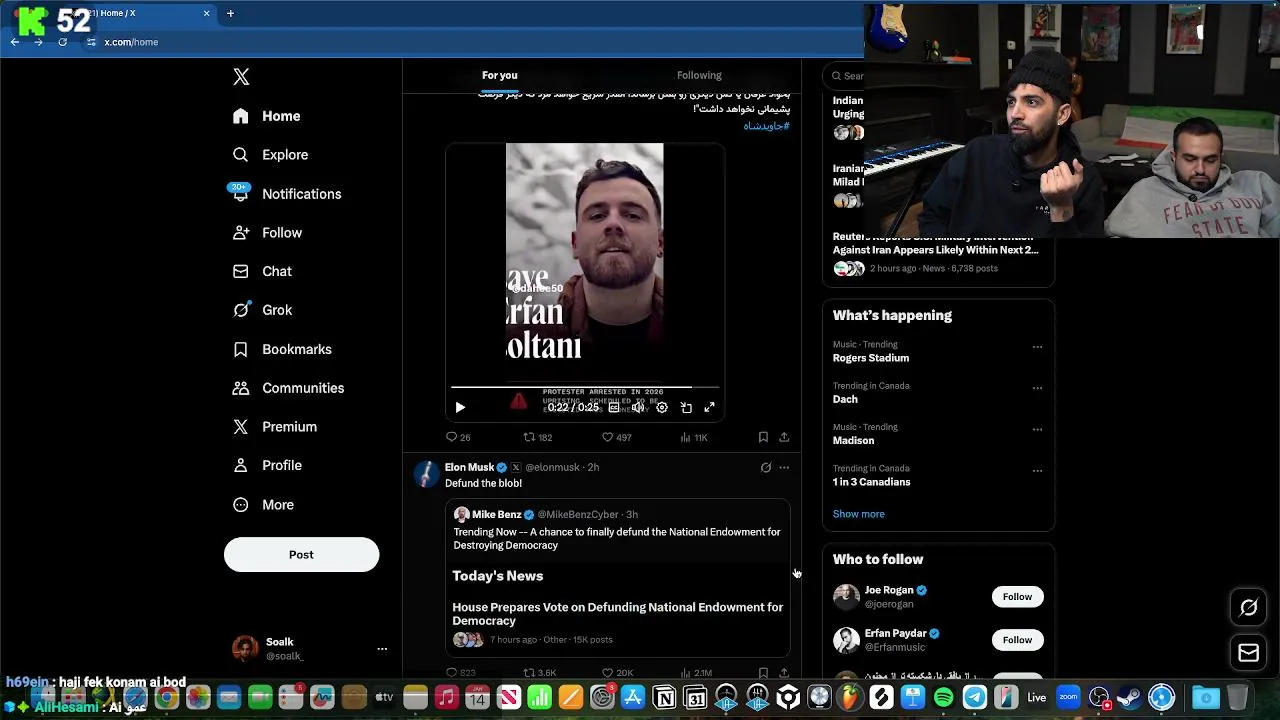Follow Joe Rogan
Viewport: 1280px width, 720px height.
coord(1017,597)
